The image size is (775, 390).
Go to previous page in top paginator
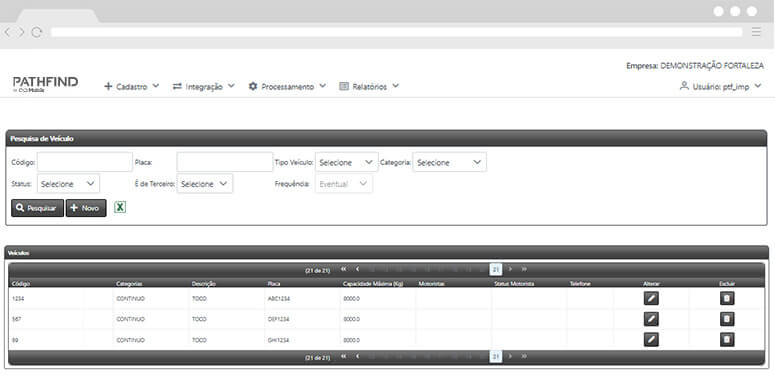point(357,269)
